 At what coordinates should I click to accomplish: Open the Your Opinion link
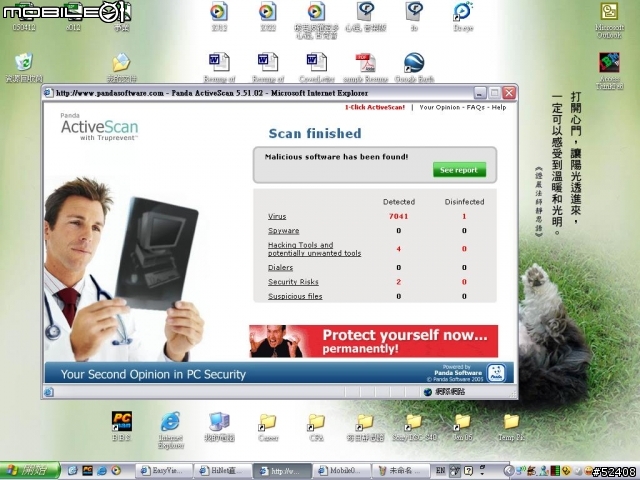coord(439,107)
